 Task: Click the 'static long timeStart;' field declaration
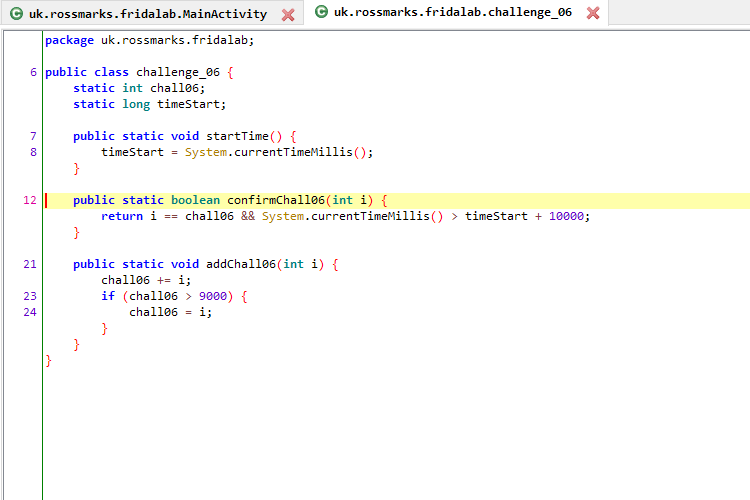pyautogui.click(x=149, y=104)
